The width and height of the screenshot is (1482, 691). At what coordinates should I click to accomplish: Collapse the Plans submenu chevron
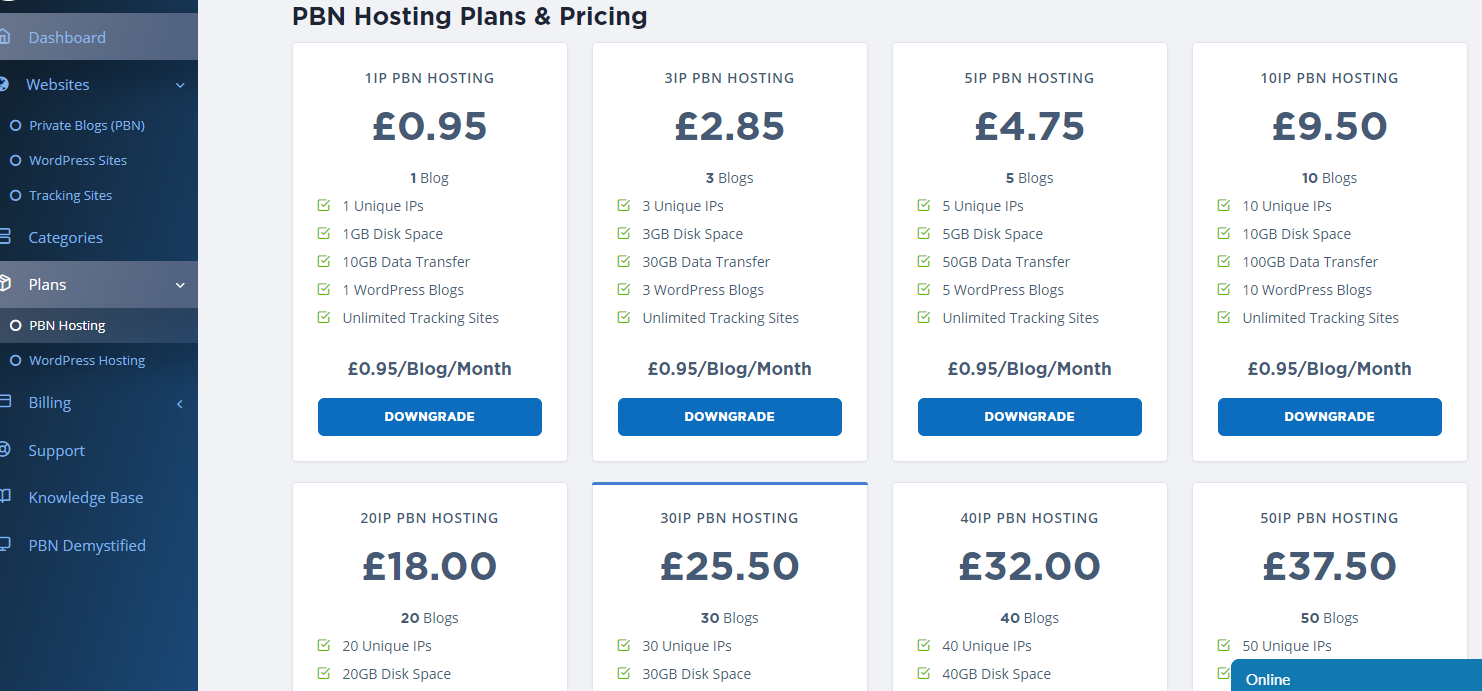tap(180, 286)
